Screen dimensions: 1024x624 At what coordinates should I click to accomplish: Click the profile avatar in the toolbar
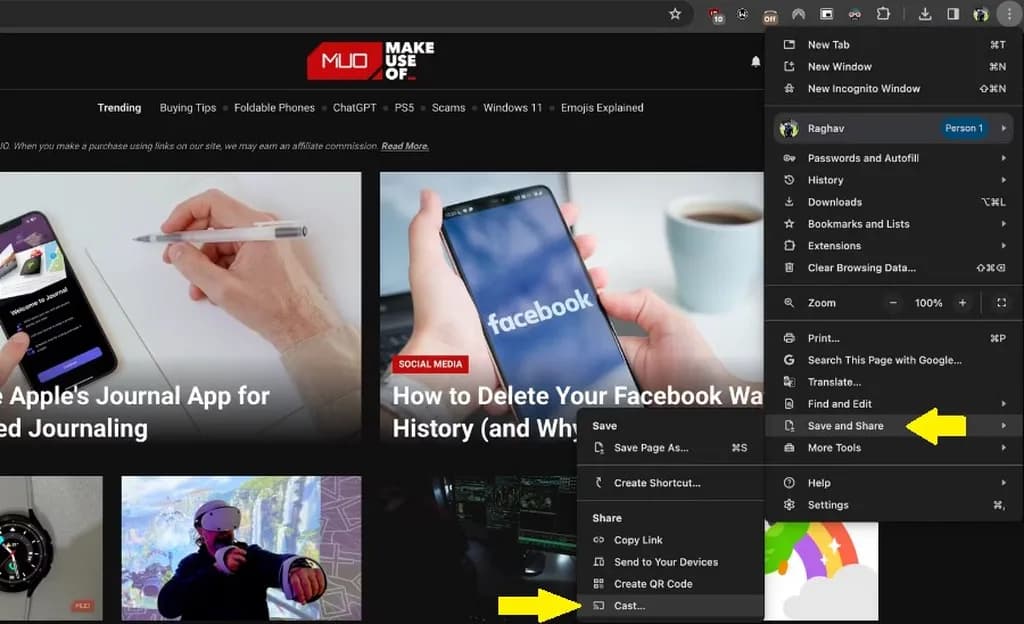(x=981, y=14)
